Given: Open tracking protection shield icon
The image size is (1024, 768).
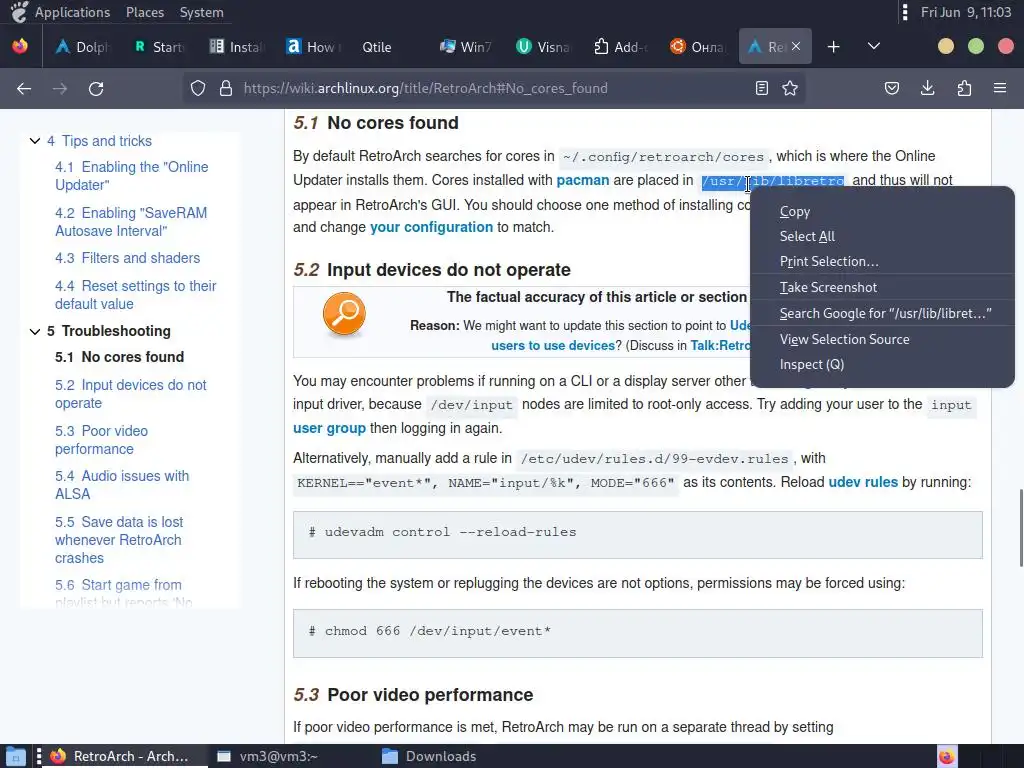Looking at the screenshot, I should click(198, 88).
